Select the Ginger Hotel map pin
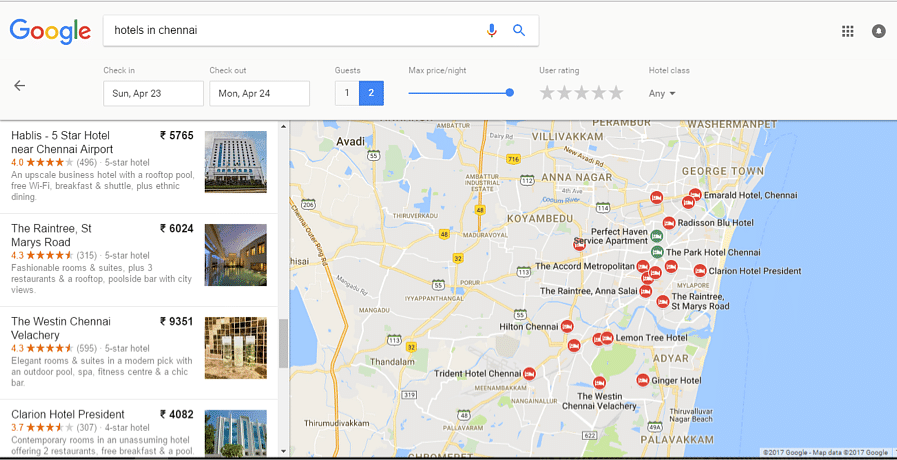897x460 pixels. point(643,380)
